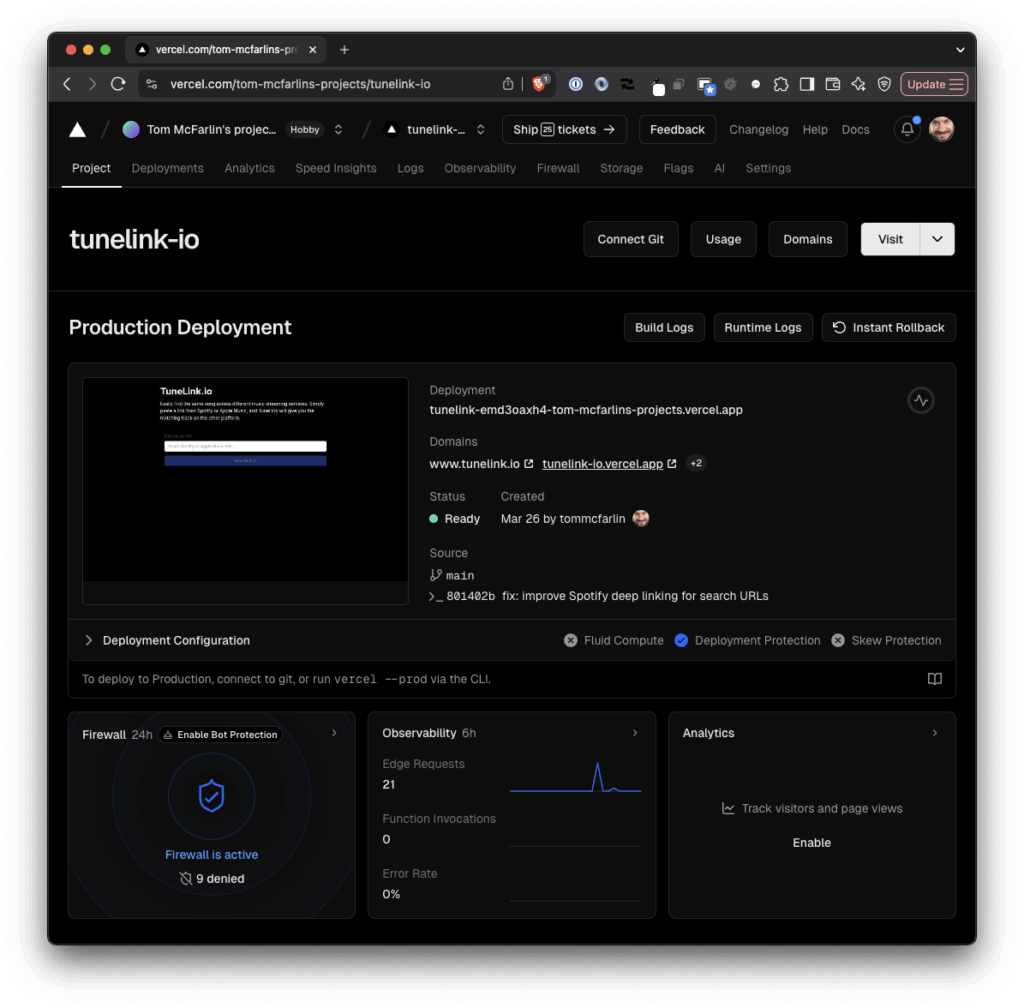Click the book documentation icon
Image resolution: width=1024 pixels, height=1008 pixels.
935,679
